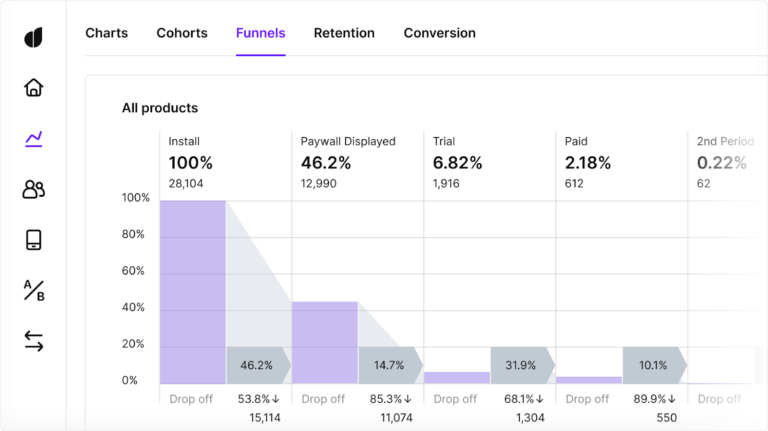
Task: Open the Conversion tab
Action: (439, 33)
